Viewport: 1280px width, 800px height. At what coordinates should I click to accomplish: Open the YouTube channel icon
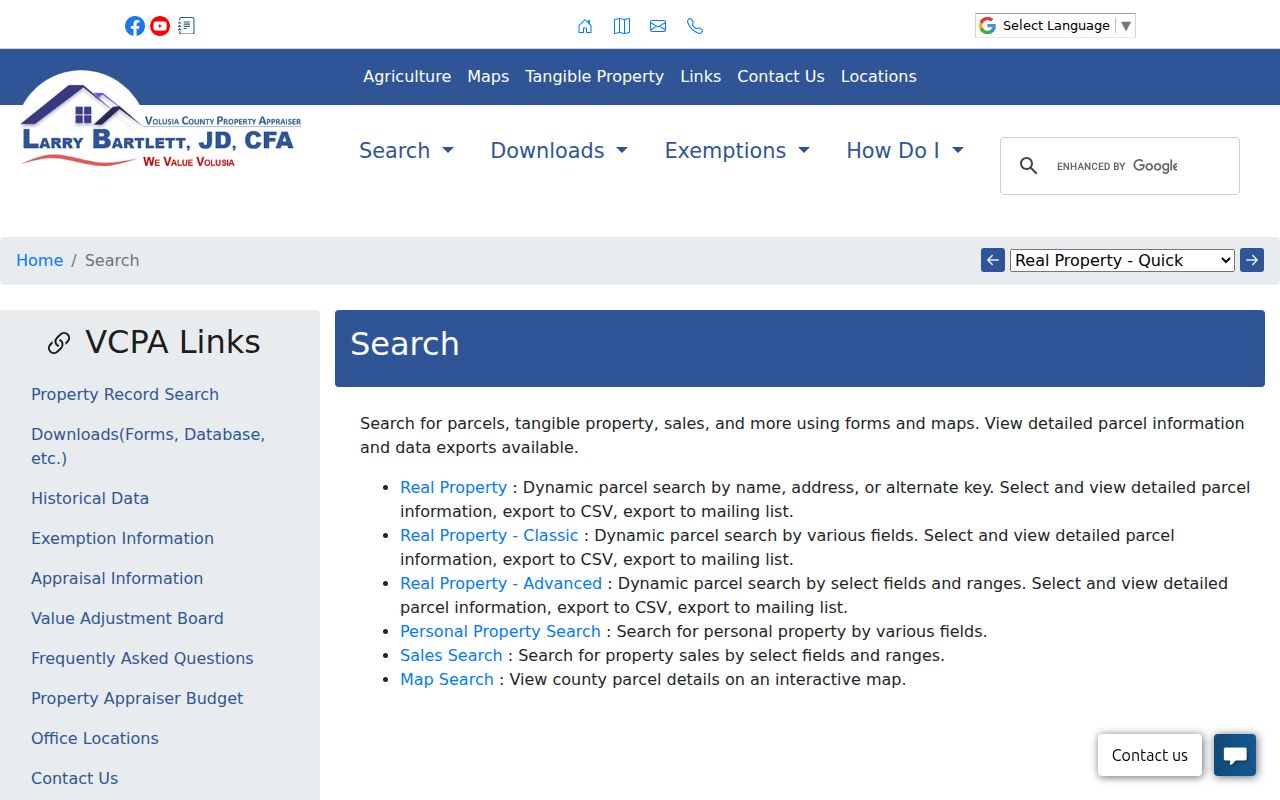160,26
